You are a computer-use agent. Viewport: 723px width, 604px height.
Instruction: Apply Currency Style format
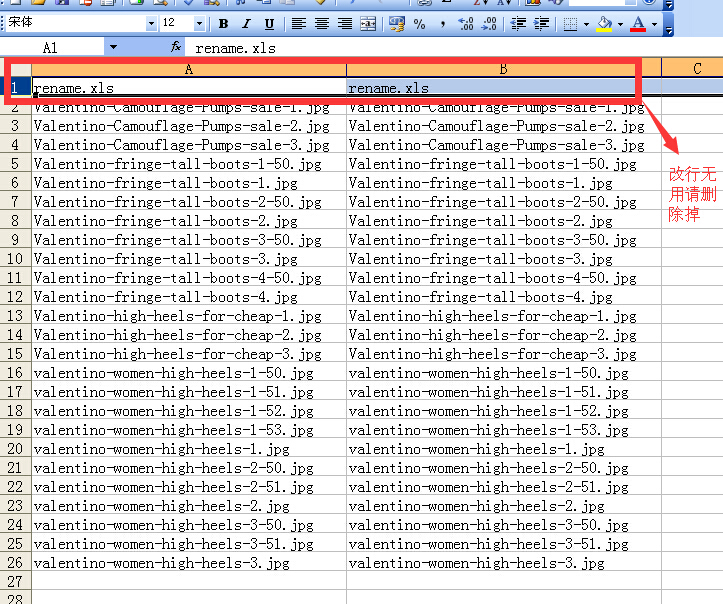[x=397, y=24]
